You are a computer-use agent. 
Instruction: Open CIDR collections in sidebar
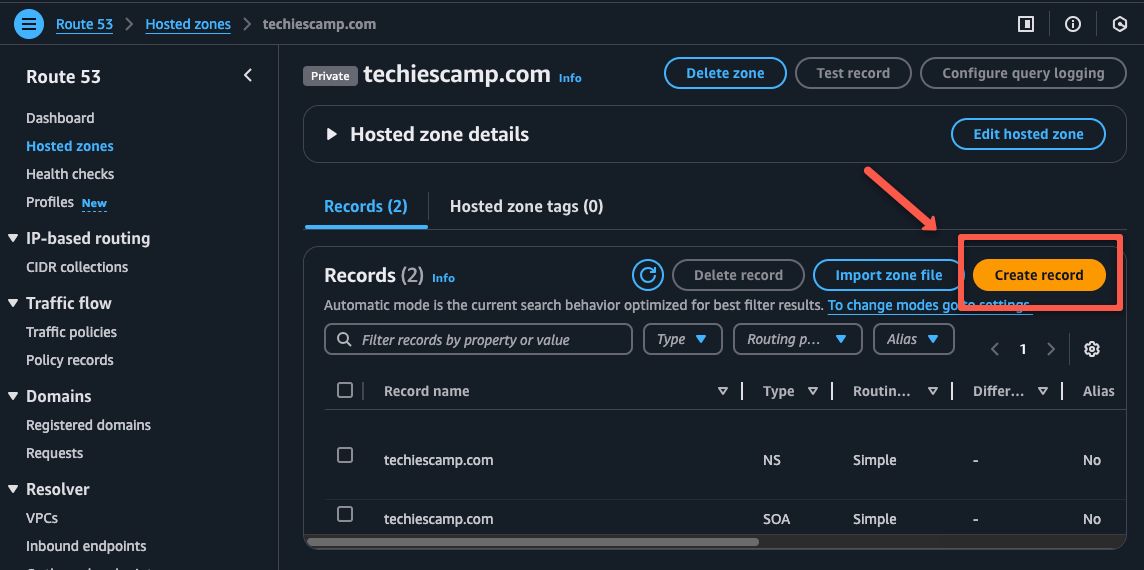(77, 267)
